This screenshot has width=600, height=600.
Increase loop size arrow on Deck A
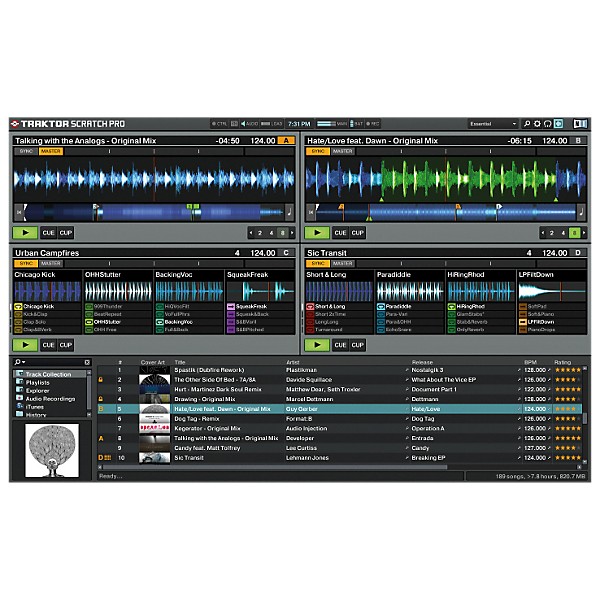tap(292, 233)
